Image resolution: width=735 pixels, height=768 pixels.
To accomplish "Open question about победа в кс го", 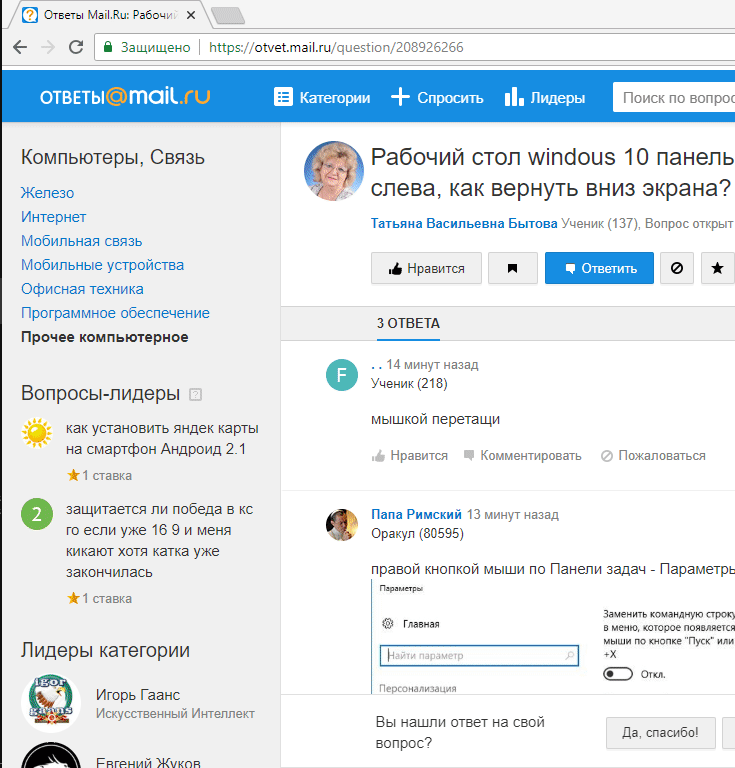I will (160, 540).
